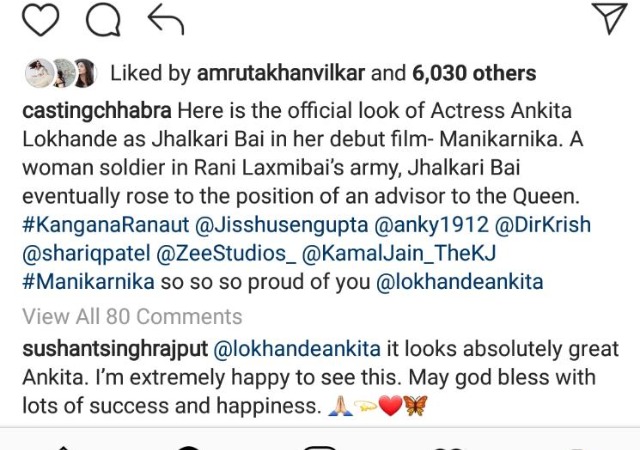Open the @Jisshusengupta mention

282,225
